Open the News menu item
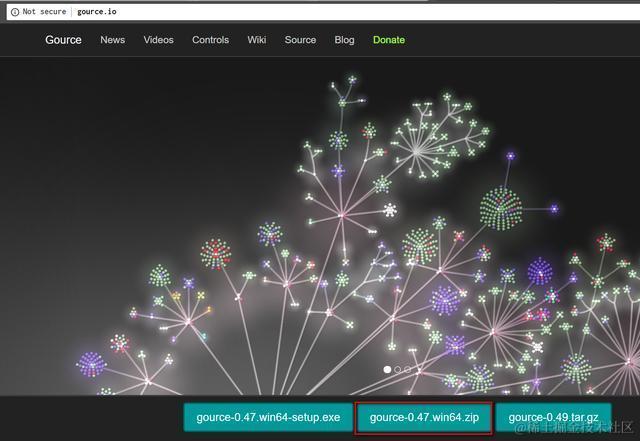Viewport: 640px width, 441px height. coord(113,40)
